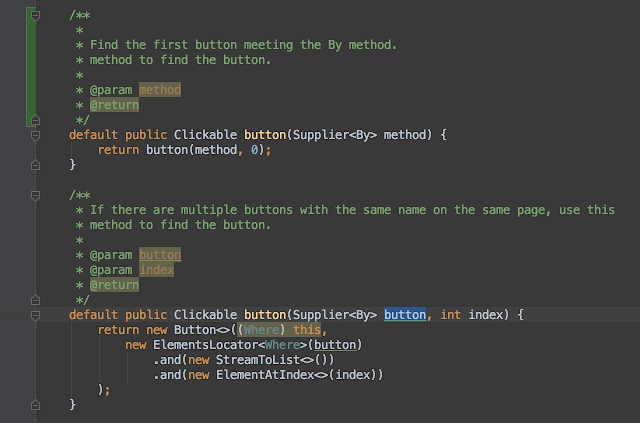
Task: Fold the button(Supplier<By> button, int index) method
Action: 36,315
